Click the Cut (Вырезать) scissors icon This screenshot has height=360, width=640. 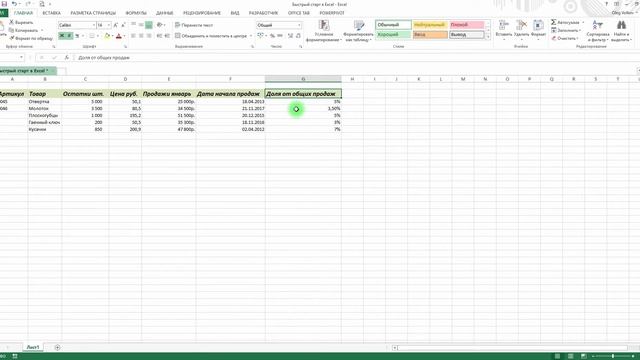tap(11, 22)
